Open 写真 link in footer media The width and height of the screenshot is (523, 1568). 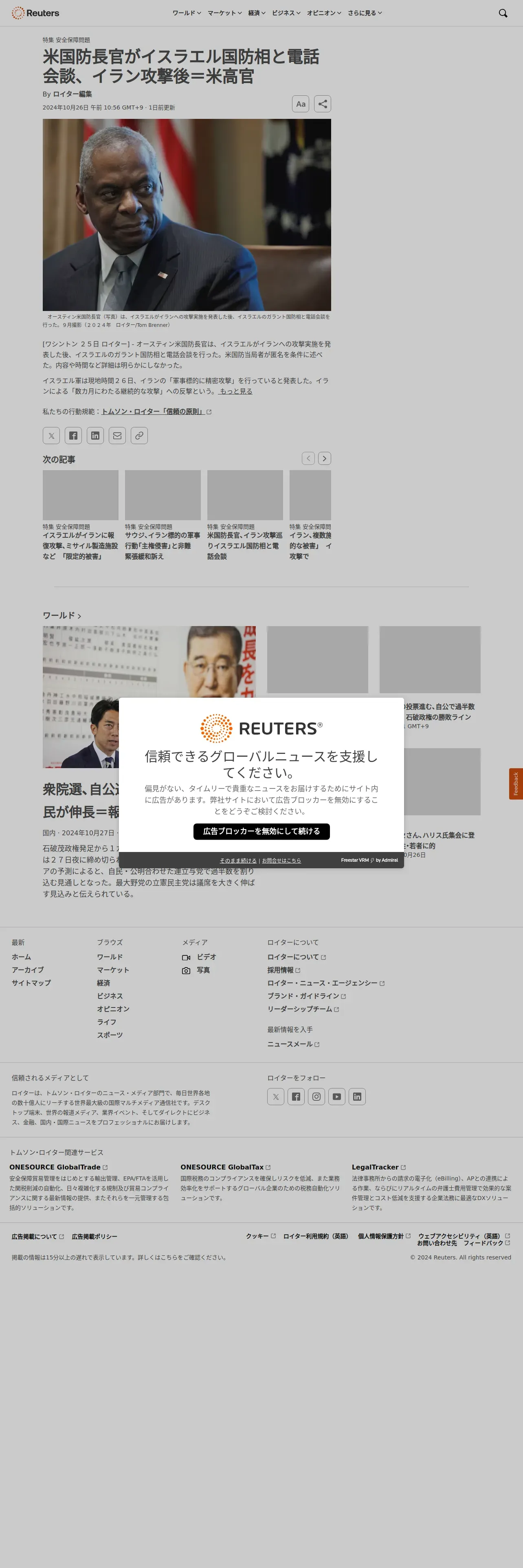[196, 970]
